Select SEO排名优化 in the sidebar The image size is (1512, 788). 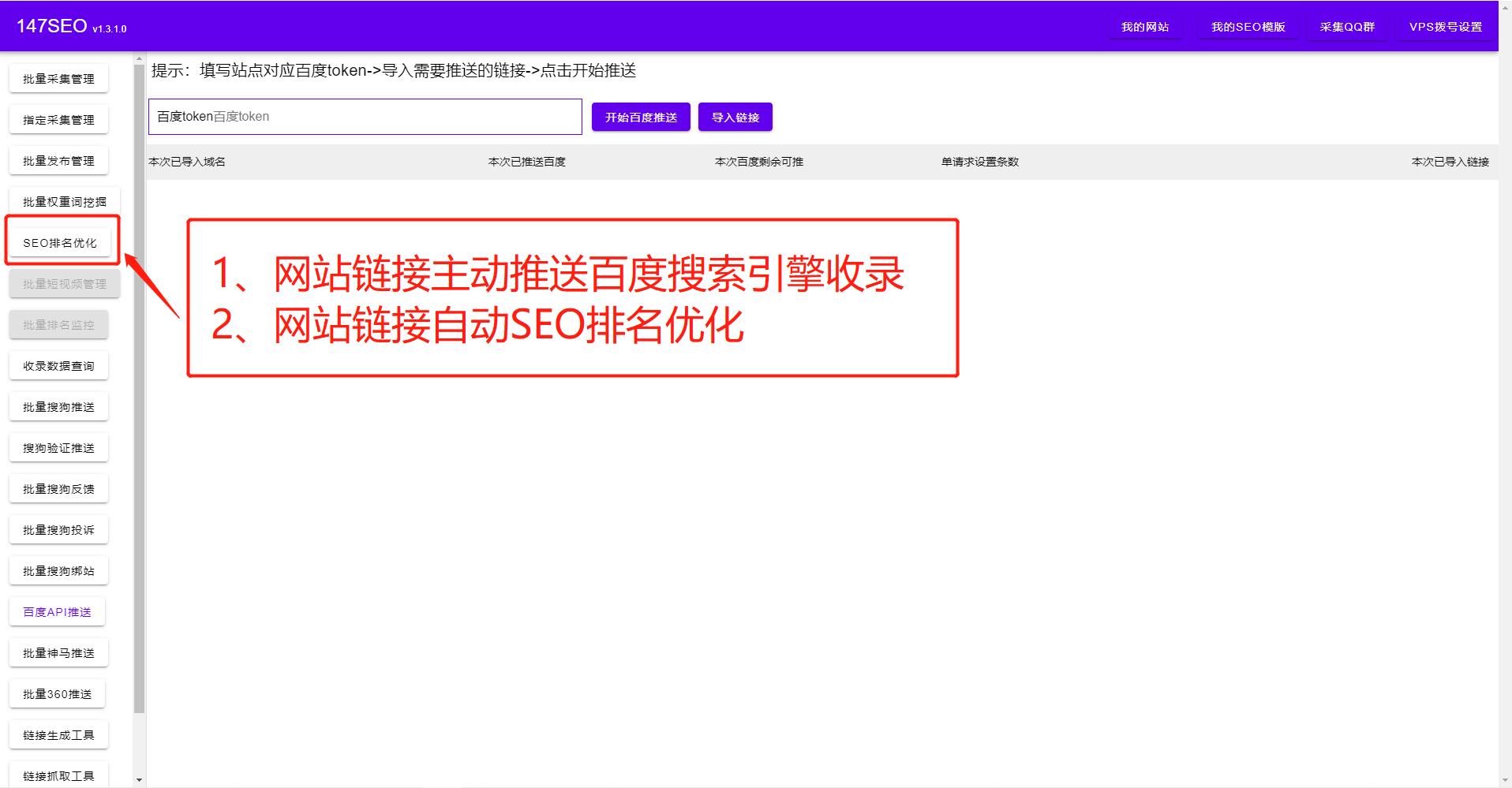tap(60, 241)
